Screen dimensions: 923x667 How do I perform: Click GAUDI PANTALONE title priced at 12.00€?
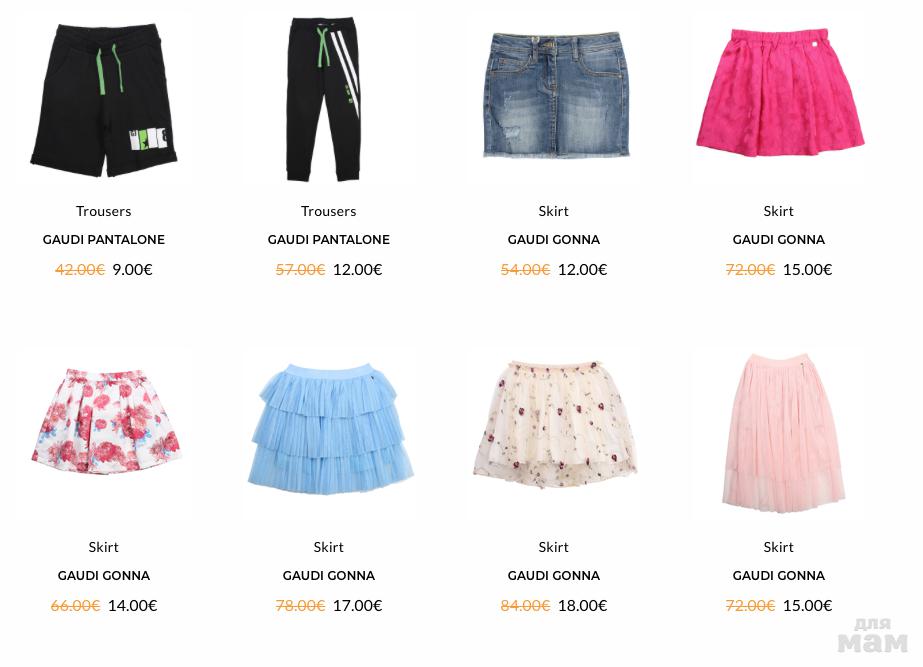coord(328,240)
